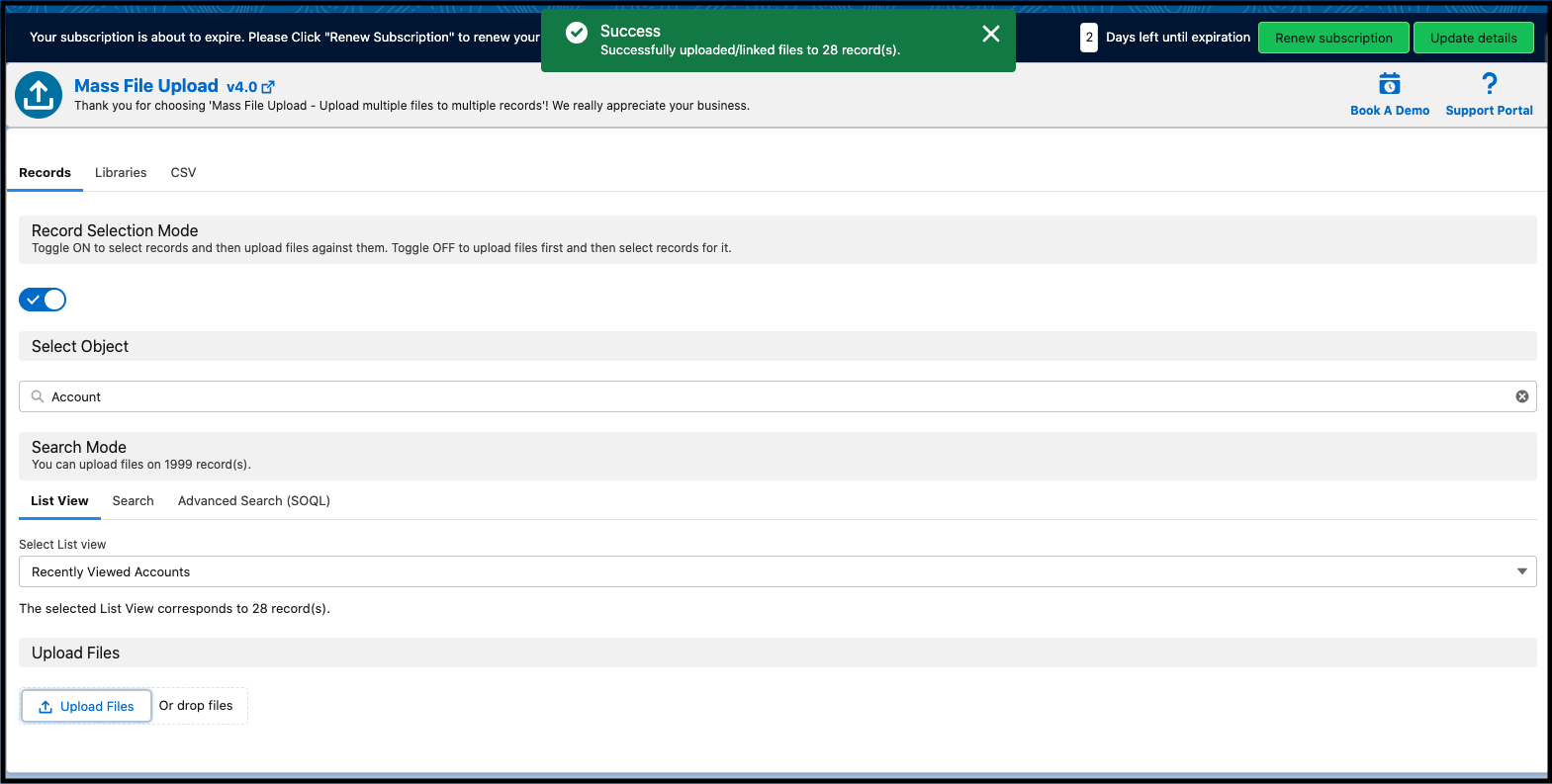
Task: Open the CSV tab
Action: click(x=183, y=173)
